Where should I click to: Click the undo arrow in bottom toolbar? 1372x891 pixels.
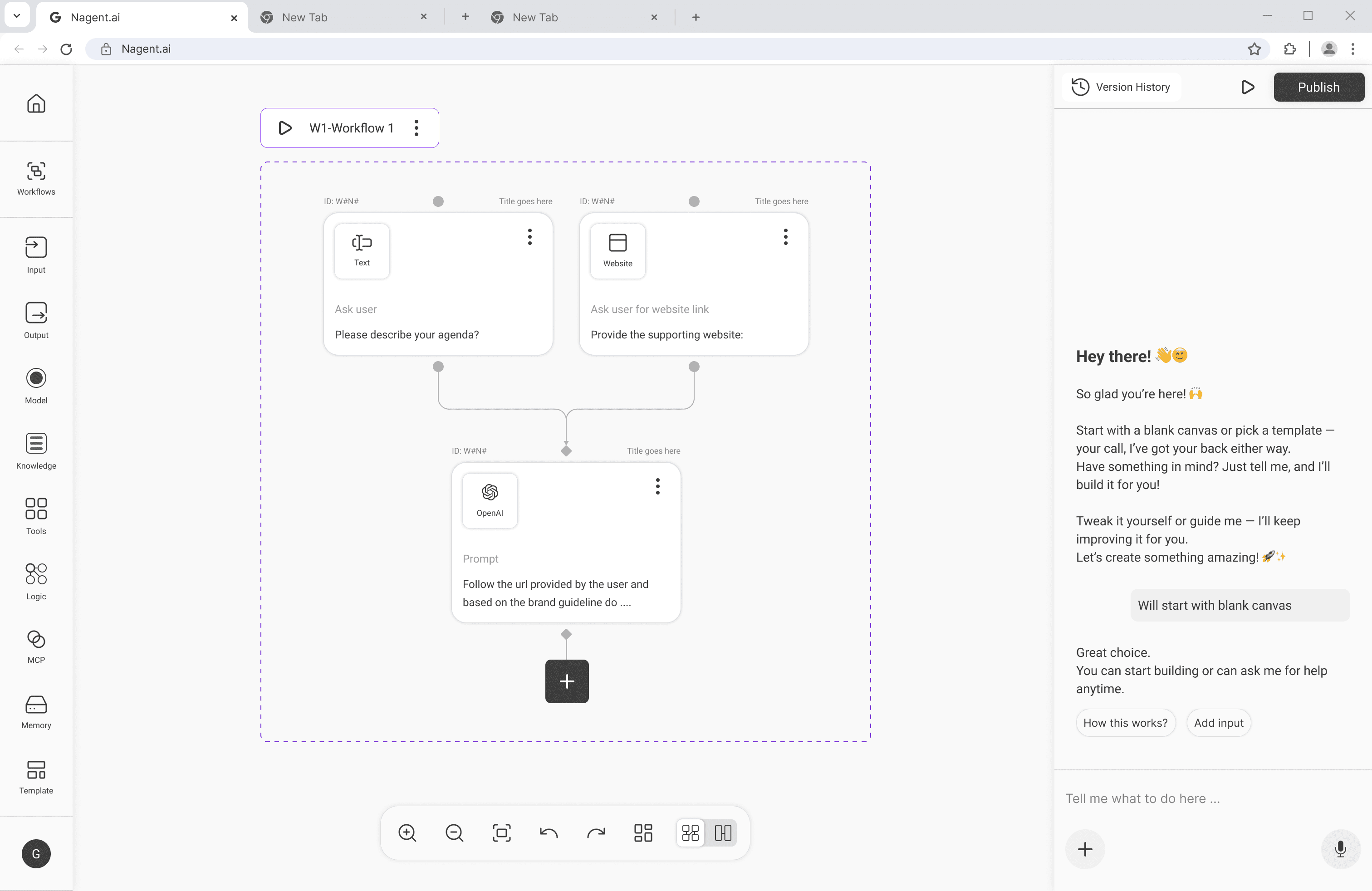[x=548, y=832]
